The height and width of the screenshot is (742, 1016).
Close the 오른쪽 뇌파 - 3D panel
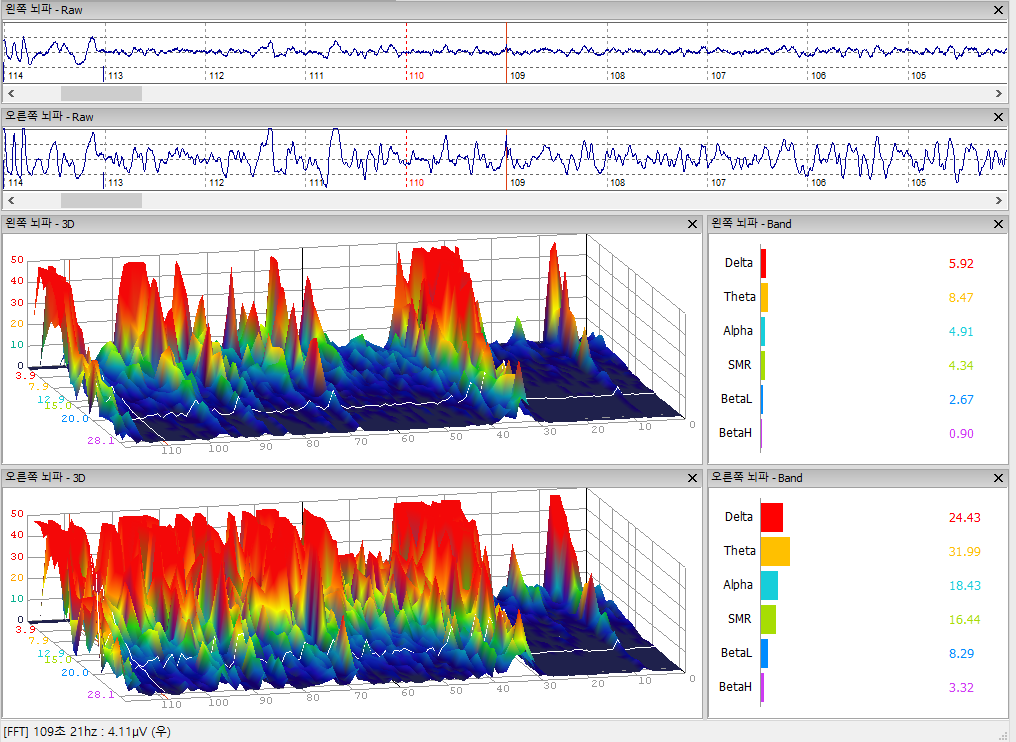click(x=693, y=478)
